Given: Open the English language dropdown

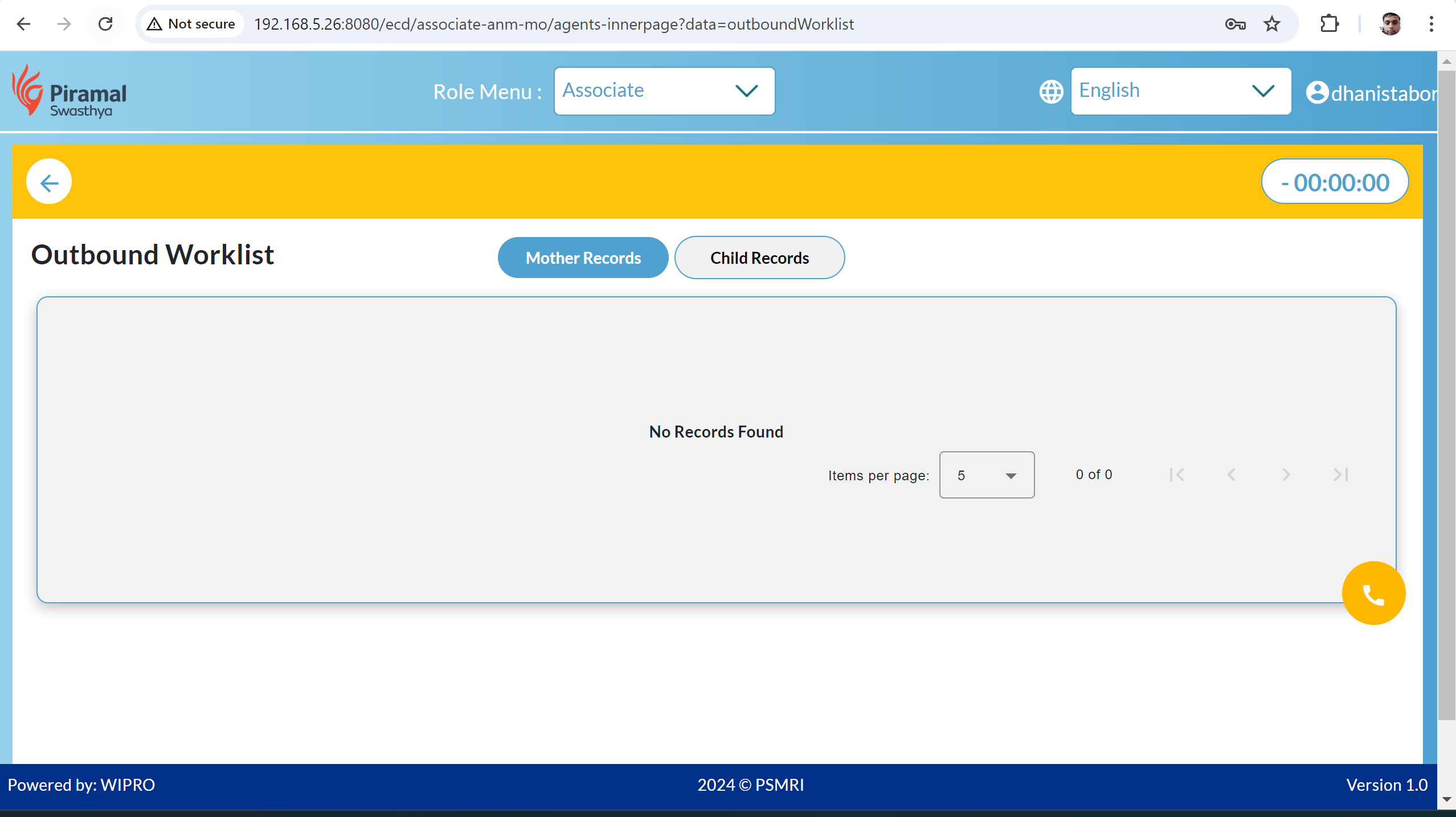Looking at the screenshot, I should coord(1180,91).
